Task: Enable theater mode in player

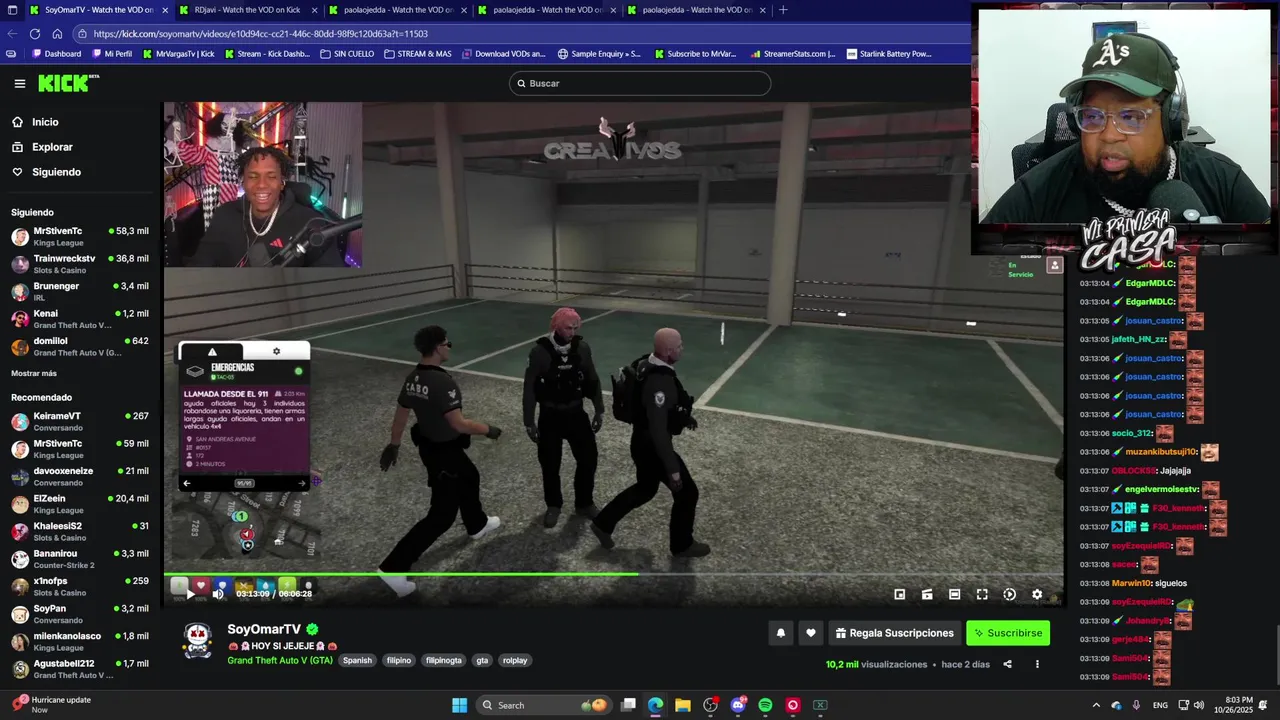Action: pos(954,594)
